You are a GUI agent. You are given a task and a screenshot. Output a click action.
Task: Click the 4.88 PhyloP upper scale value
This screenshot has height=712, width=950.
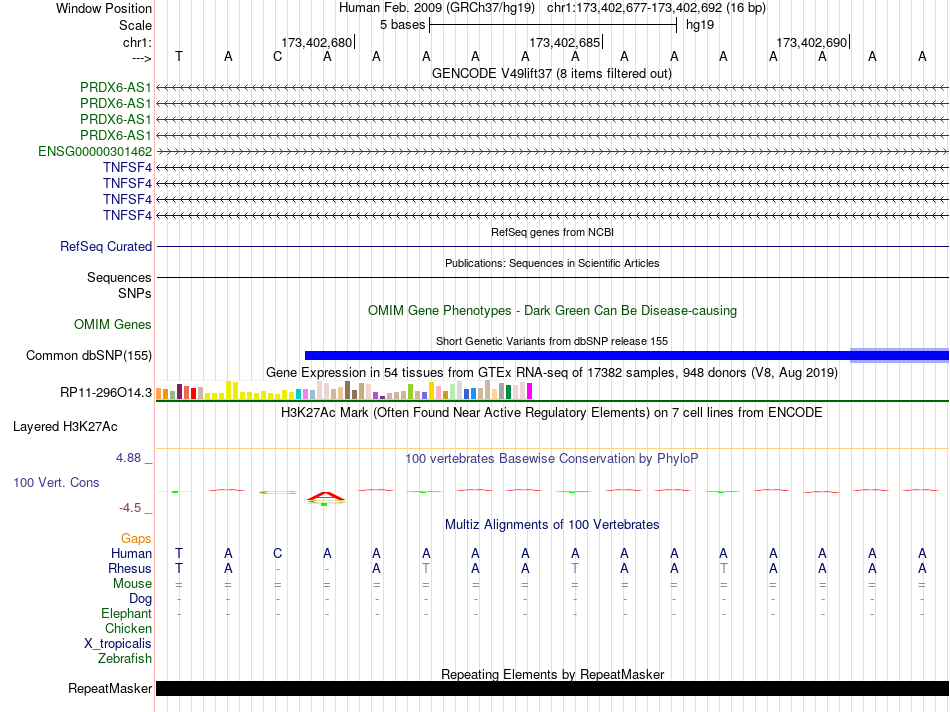tap(128, 458)
